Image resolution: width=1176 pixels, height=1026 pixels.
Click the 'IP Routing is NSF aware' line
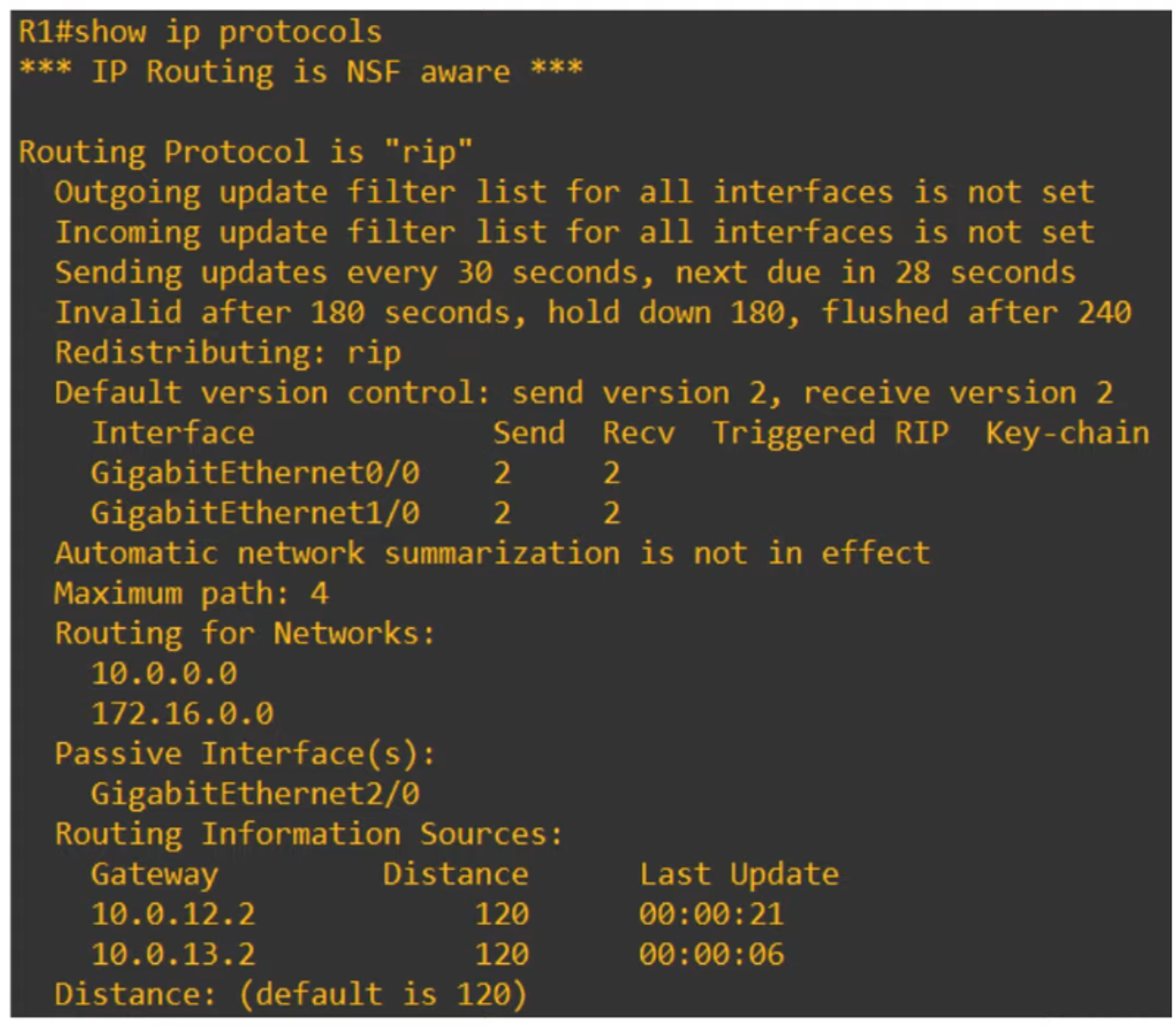[301, 72]
